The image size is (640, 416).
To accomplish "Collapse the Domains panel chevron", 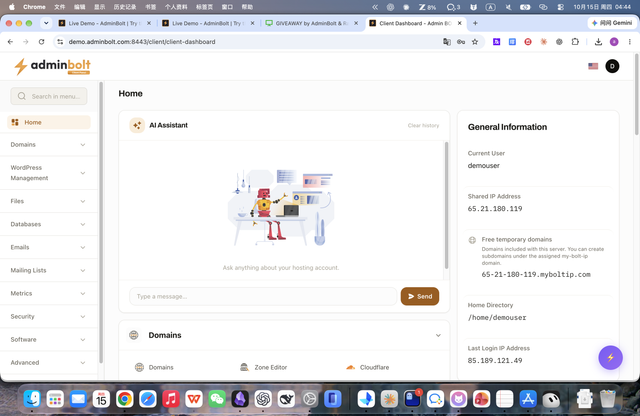I will coord(438,335).
